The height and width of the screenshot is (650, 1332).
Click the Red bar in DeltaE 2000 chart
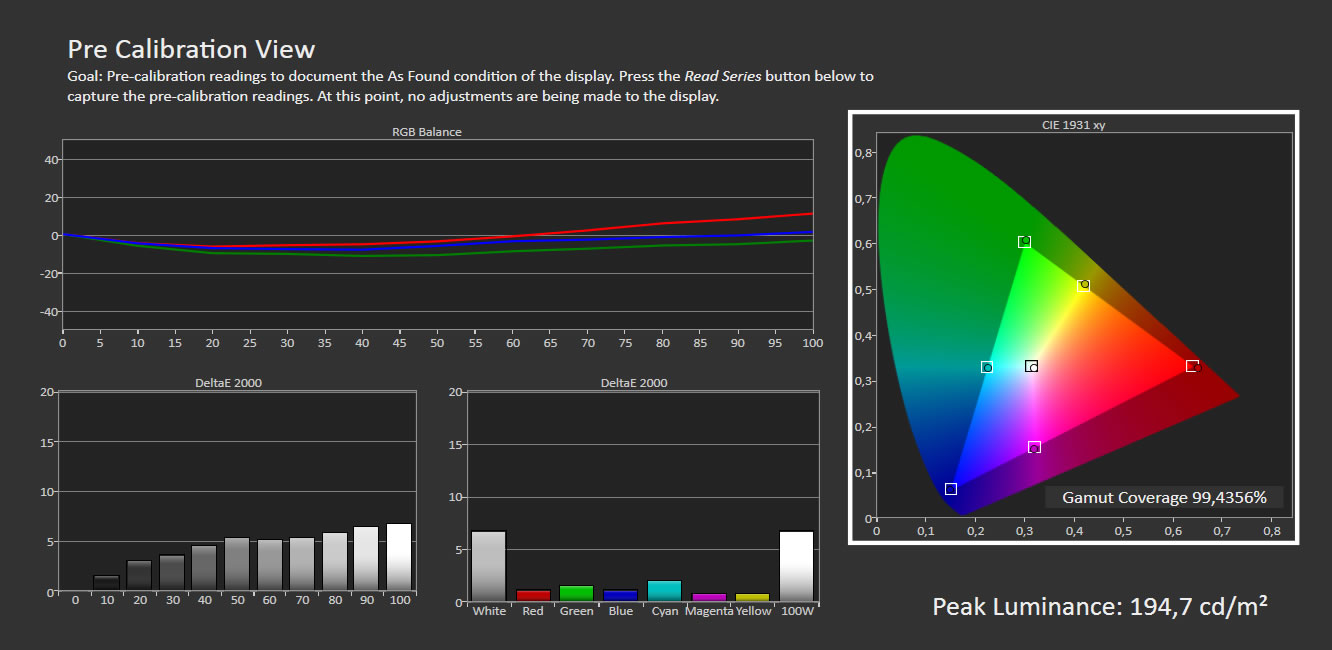click(x=533, y=595)
